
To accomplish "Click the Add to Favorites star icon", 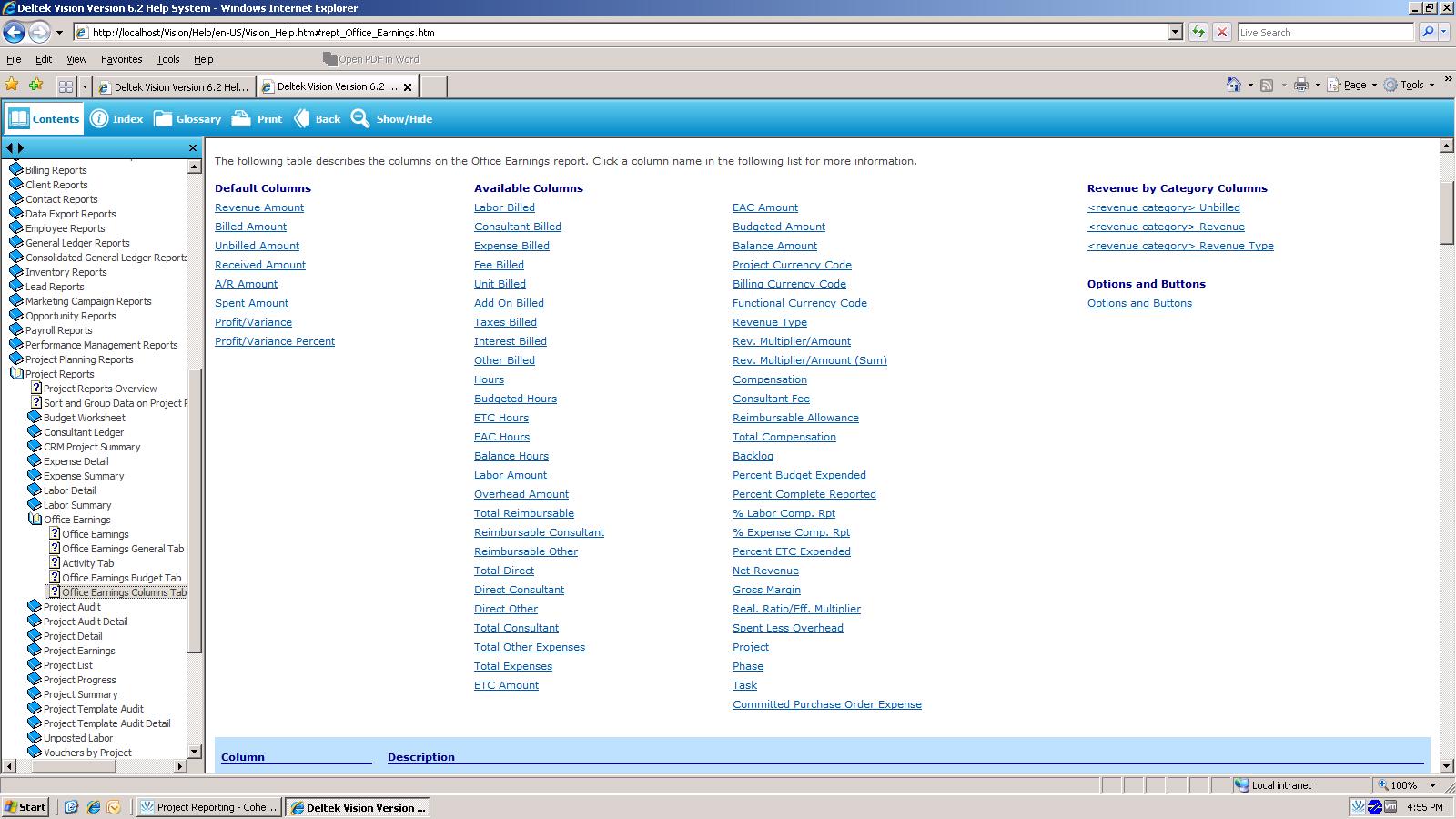I will coord(35,86).
